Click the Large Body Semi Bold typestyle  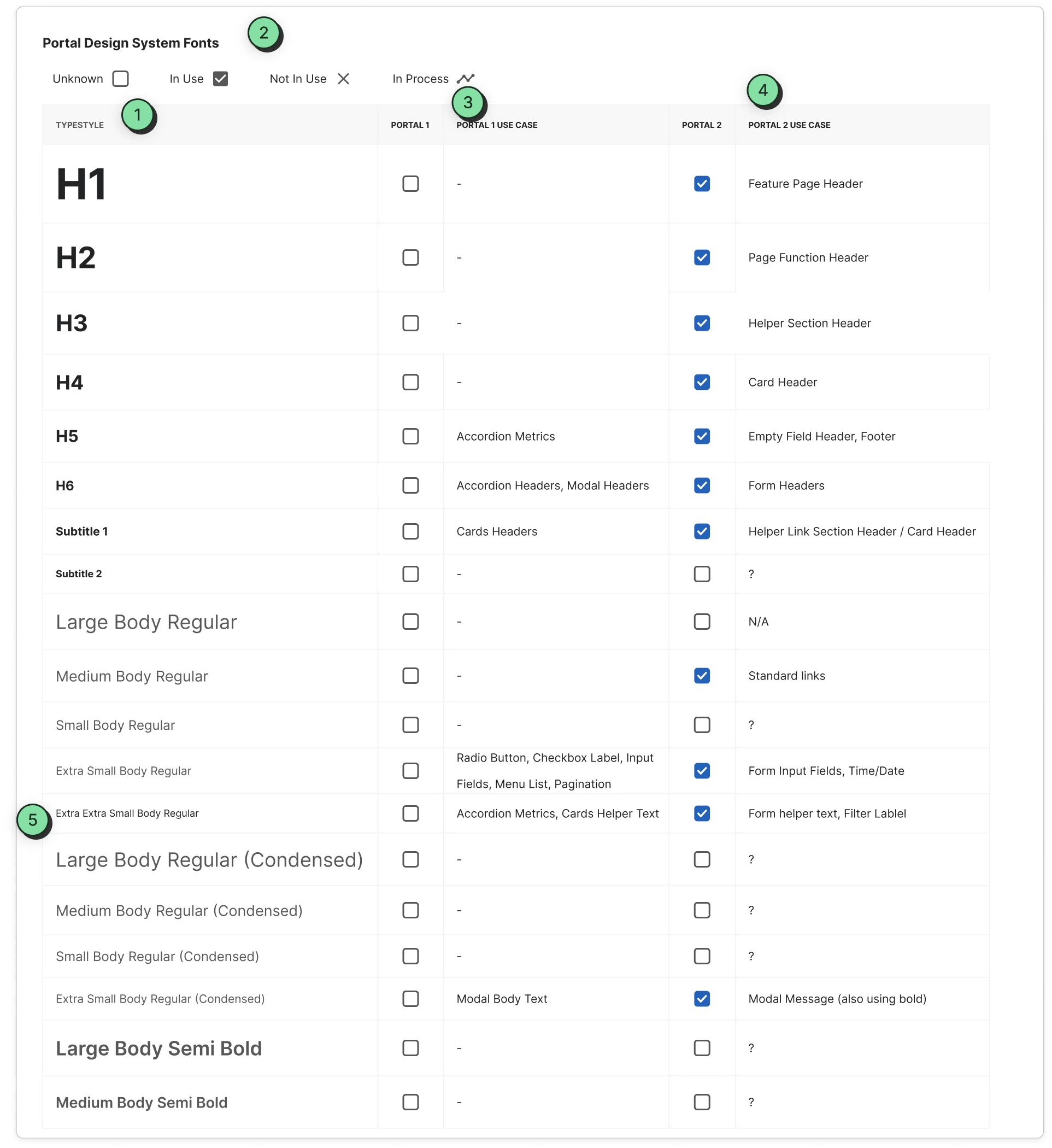(159, 1048)
